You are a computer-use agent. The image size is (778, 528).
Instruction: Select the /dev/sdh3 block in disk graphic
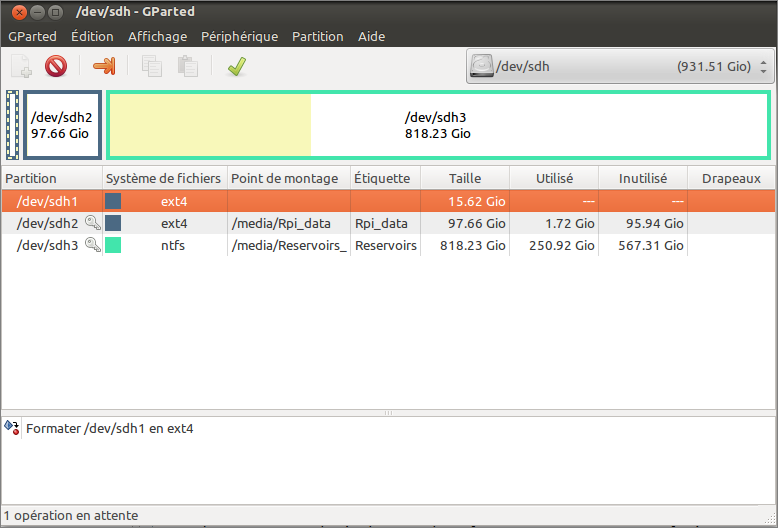click(x=438, y=125)
